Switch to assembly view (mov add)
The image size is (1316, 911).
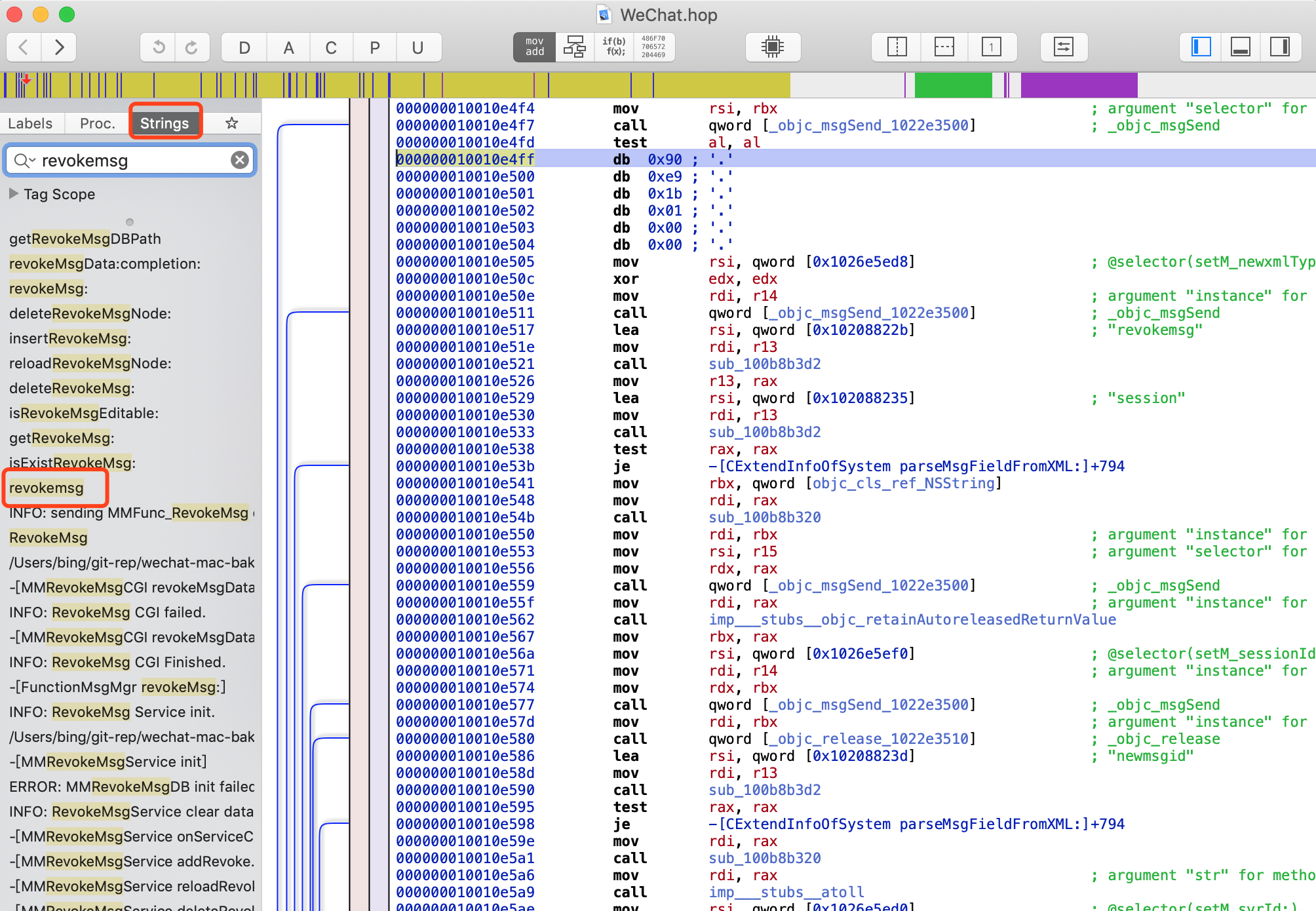[x=534, y=47]
